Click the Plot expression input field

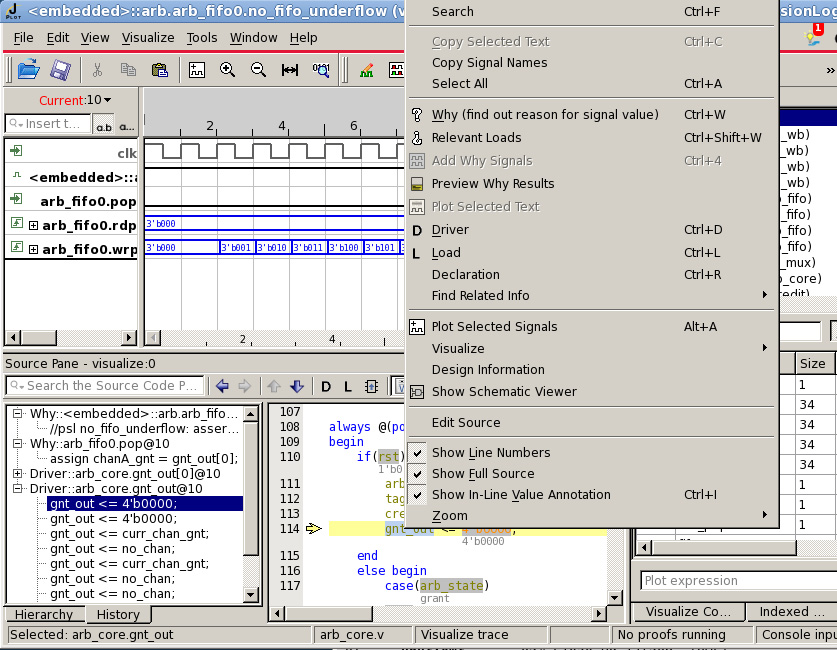(x=738, y=581)
